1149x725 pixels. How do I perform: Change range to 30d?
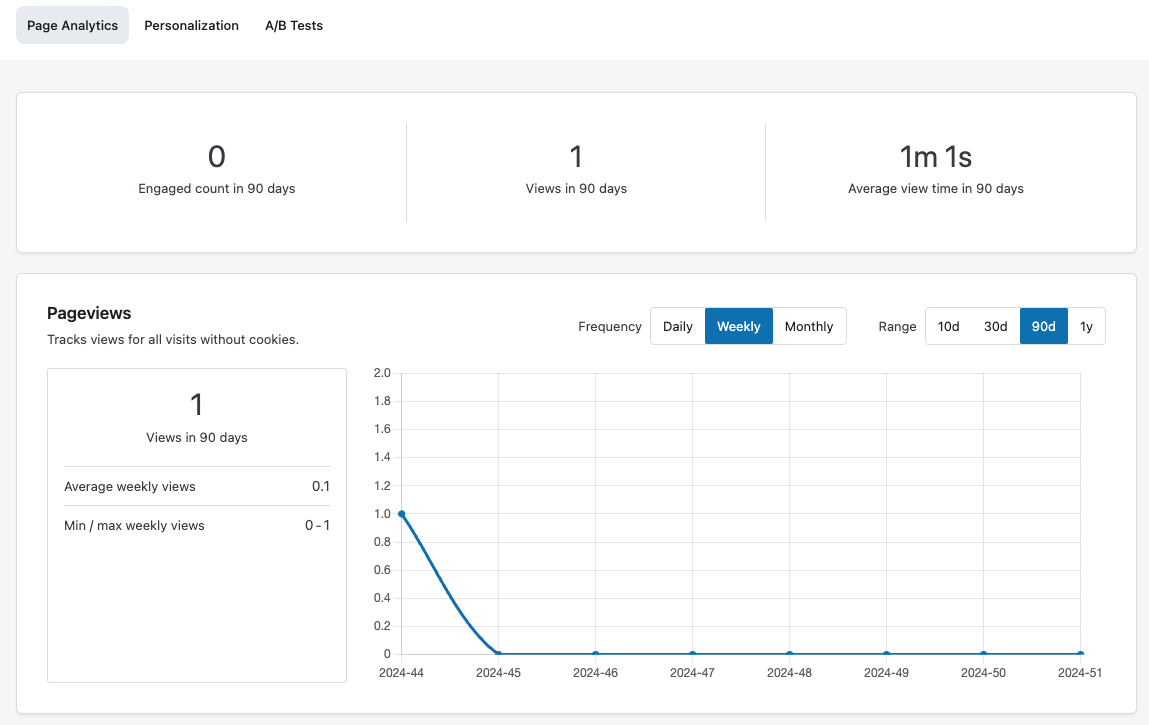point(995,326)
